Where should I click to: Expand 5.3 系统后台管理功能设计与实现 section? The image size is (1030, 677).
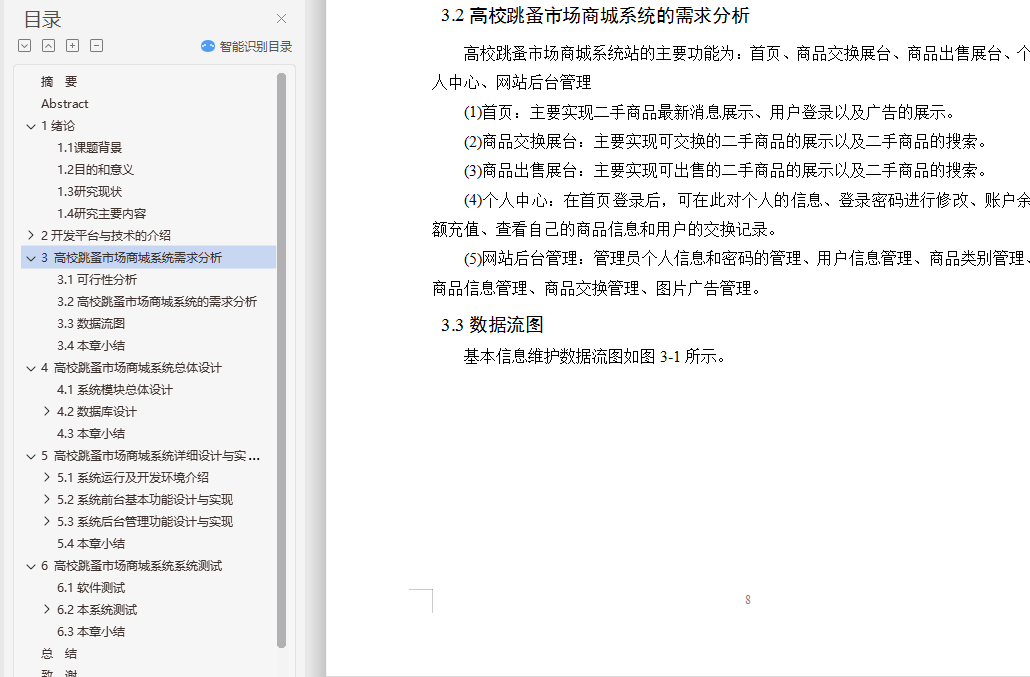click(x=47, y=521)
